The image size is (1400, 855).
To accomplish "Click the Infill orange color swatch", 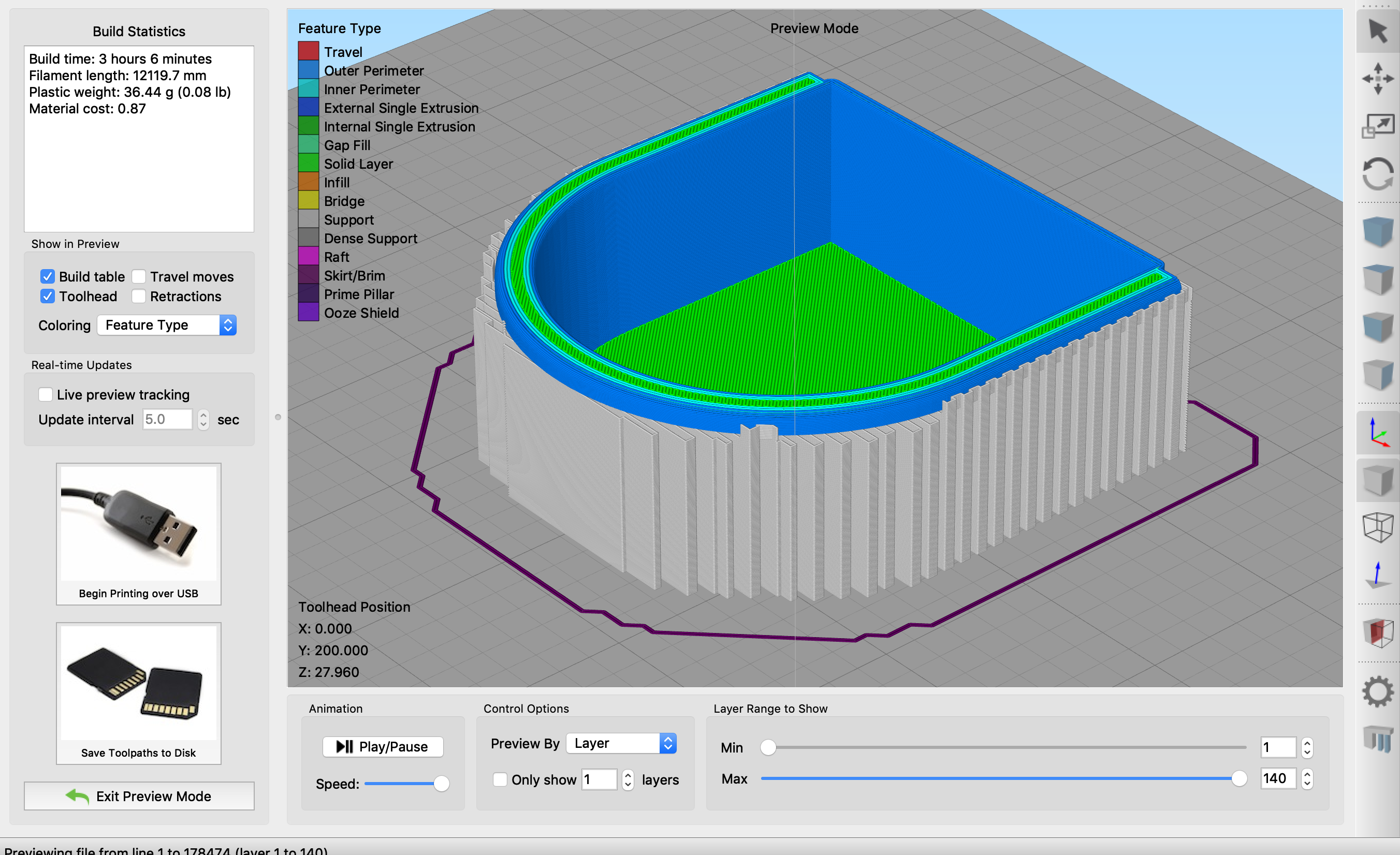I will (x=309, y=182).
